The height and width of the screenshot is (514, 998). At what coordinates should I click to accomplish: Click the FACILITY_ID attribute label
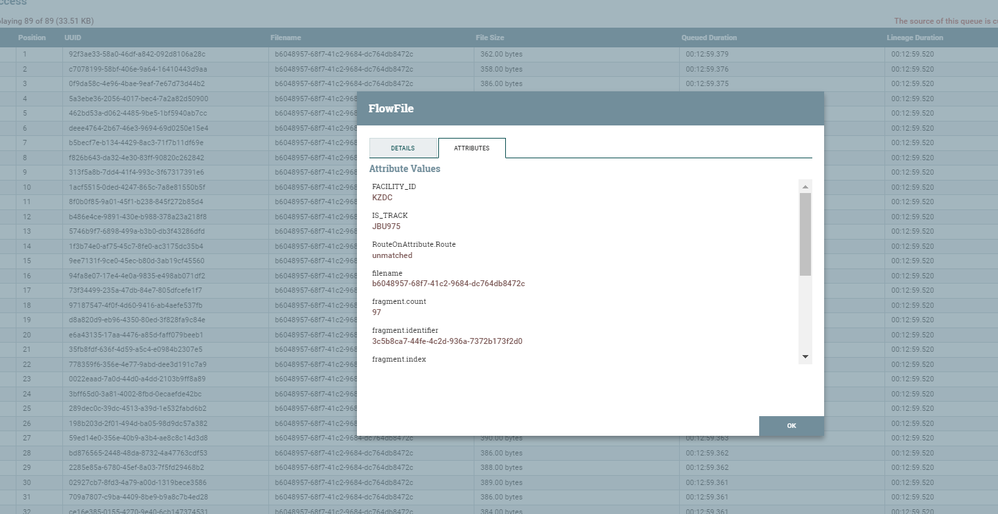pos(394,187)
